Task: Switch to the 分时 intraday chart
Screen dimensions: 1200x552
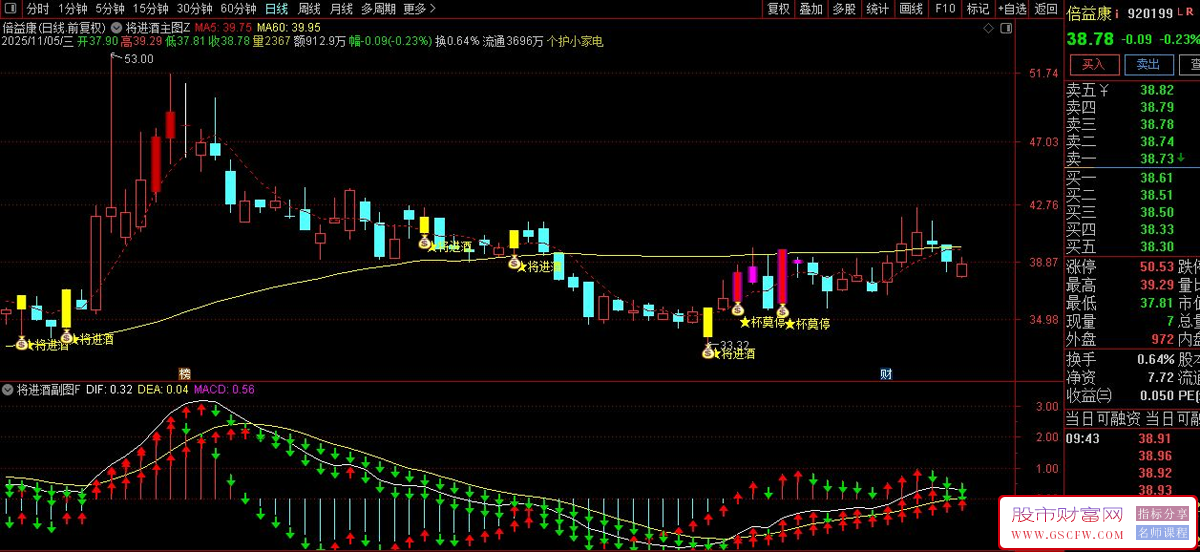Action: (x=37, y=9)
